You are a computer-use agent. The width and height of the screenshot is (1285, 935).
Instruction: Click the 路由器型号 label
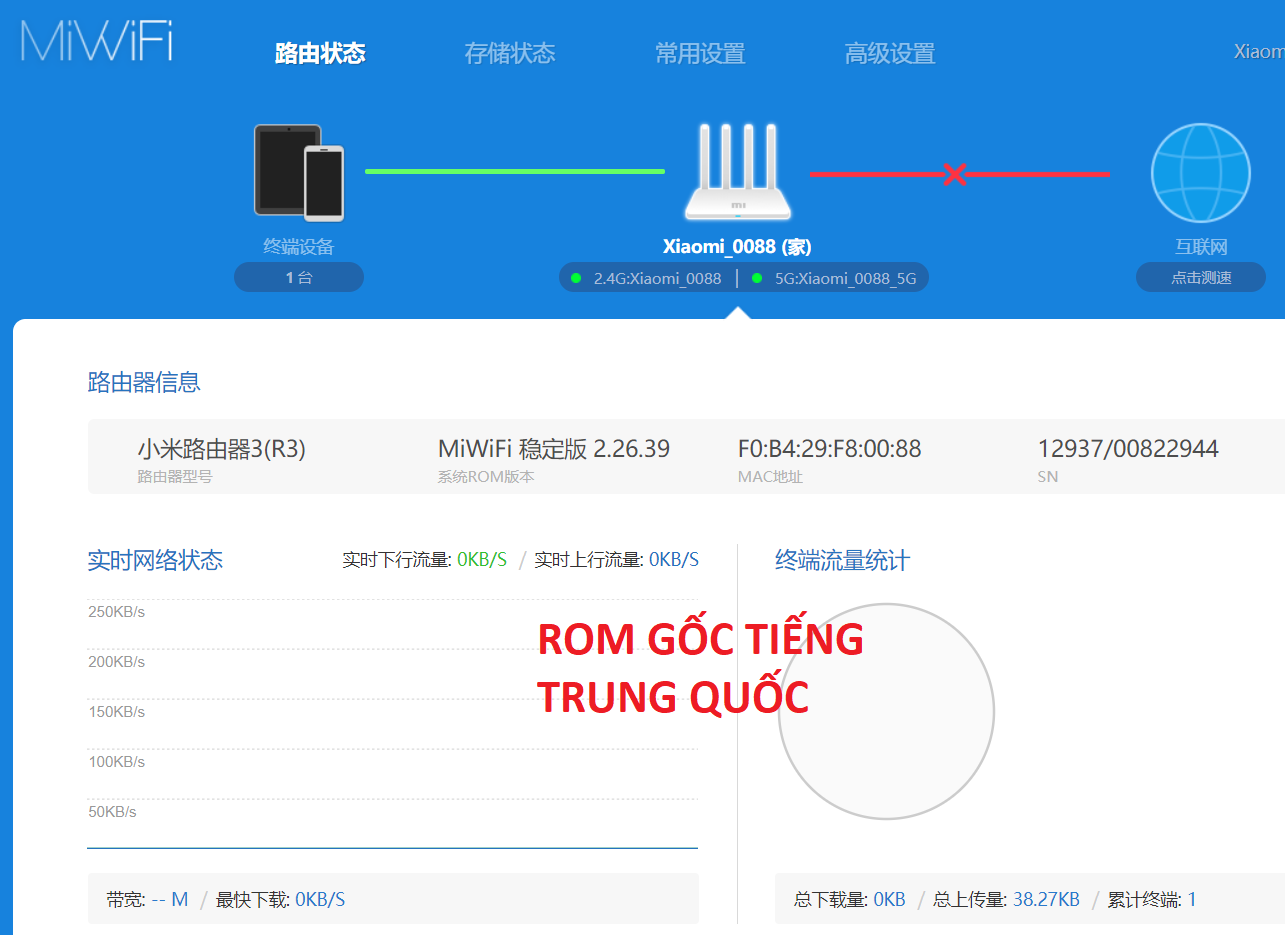175,477
